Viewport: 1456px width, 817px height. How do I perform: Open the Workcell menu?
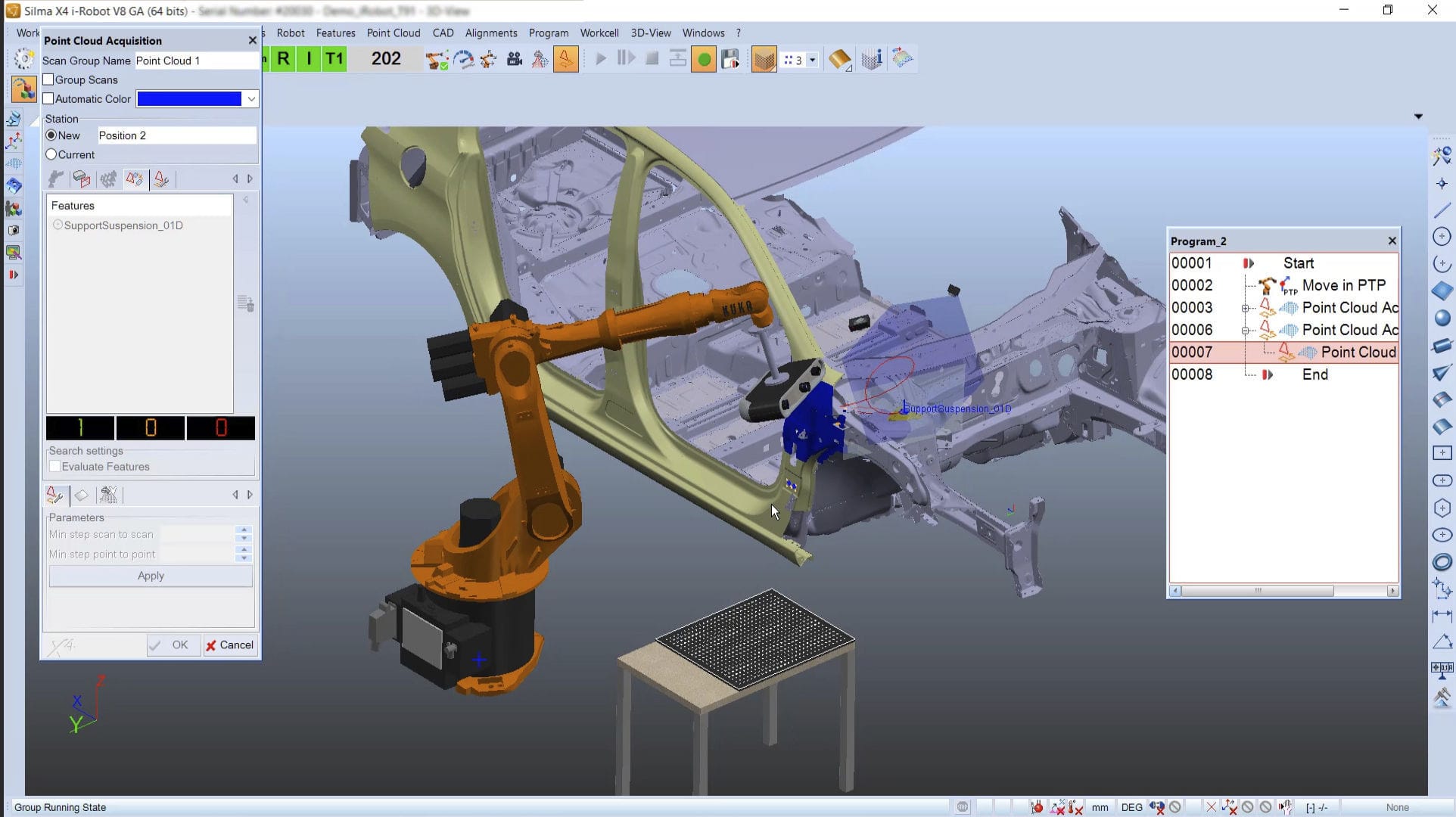pos(599,33)
